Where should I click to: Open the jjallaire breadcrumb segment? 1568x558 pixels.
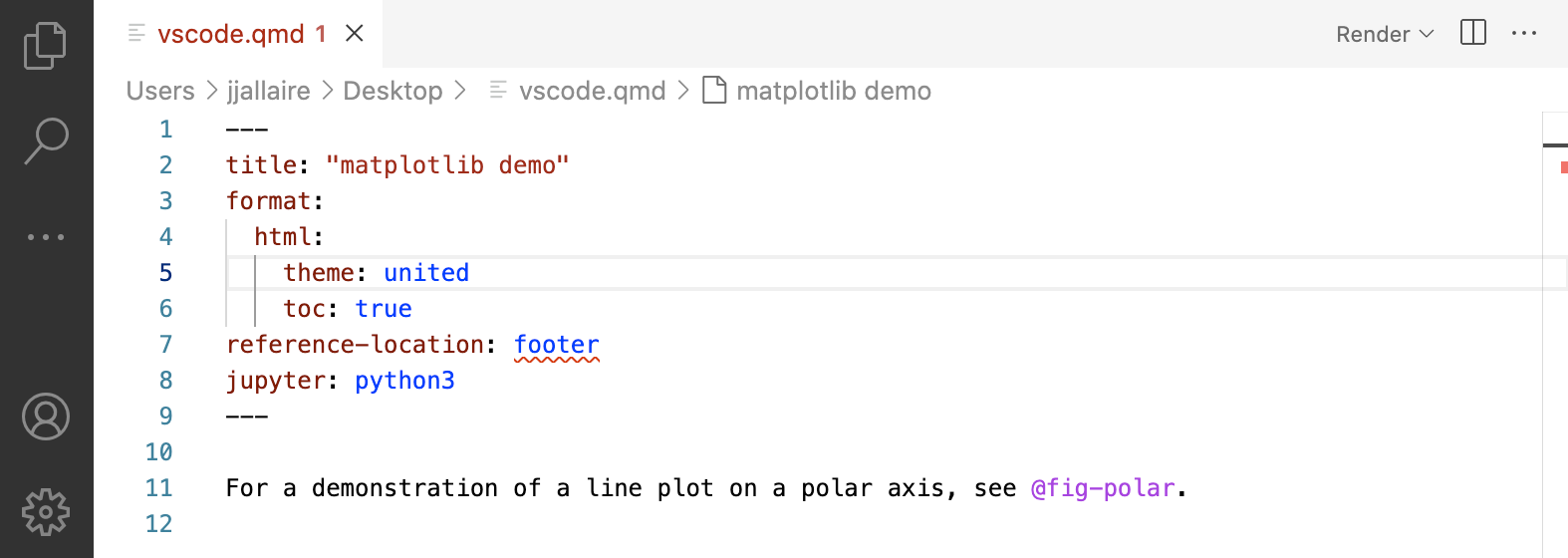click(x=269, y=91)
